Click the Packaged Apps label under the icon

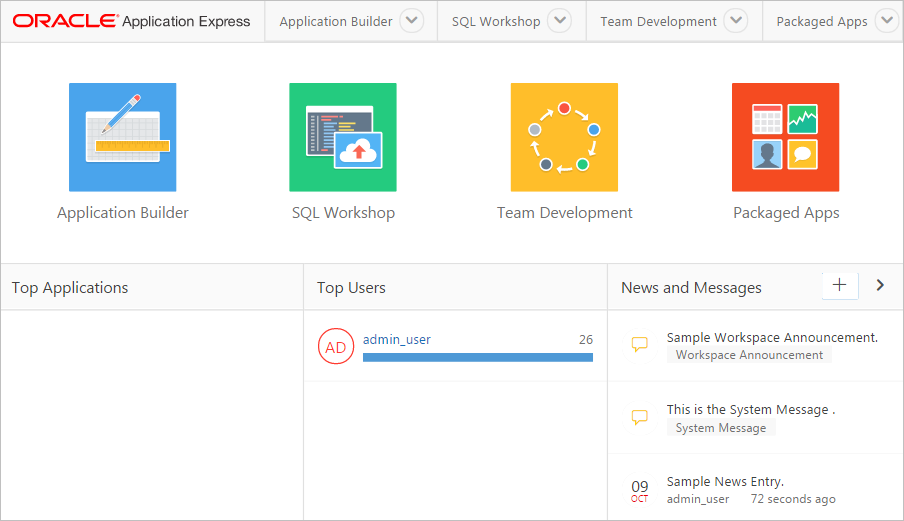[786, 213]
